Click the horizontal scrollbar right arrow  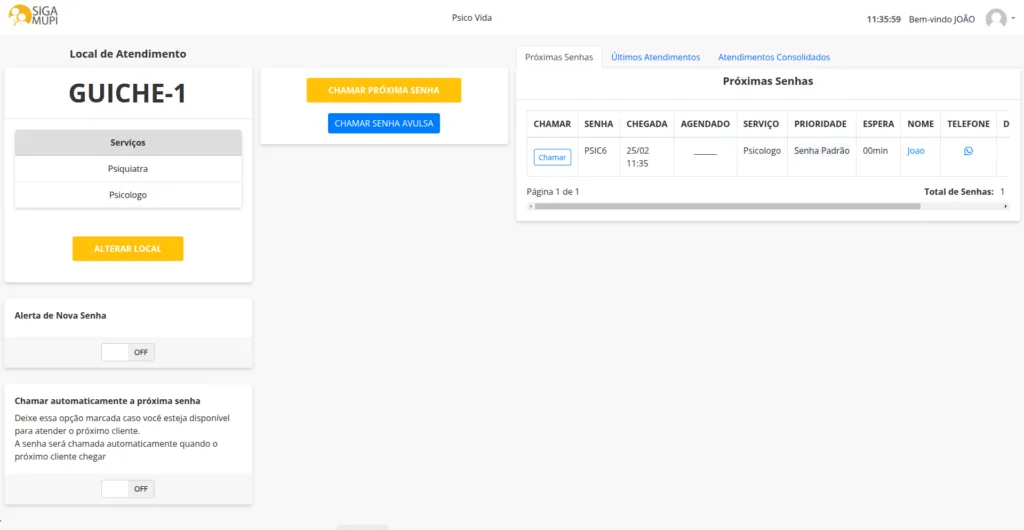[1005, 206]
